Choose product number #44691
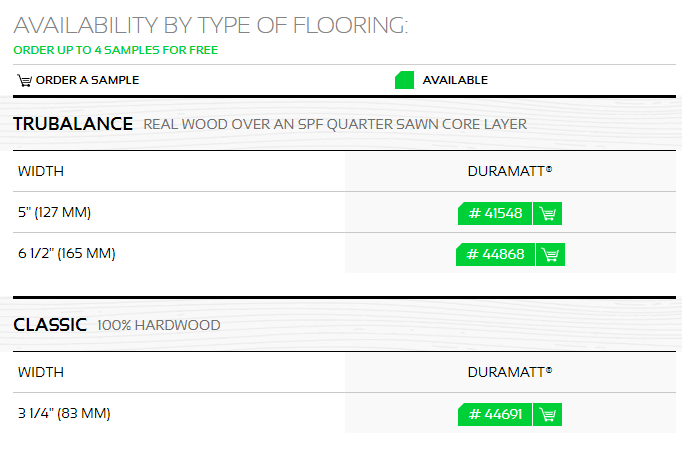The width and height of the screenshot is (682, 449). tap(495, 415)
